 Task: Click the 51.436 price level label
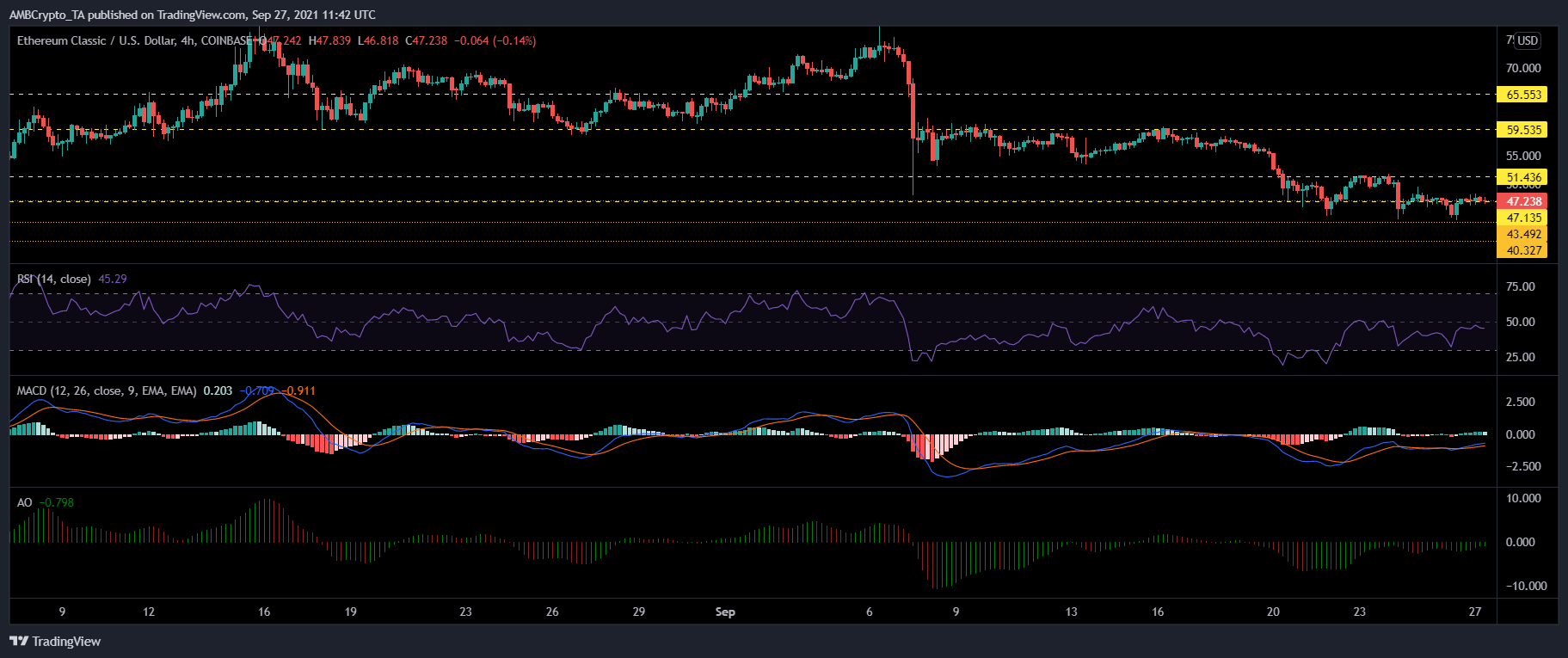1522,177
